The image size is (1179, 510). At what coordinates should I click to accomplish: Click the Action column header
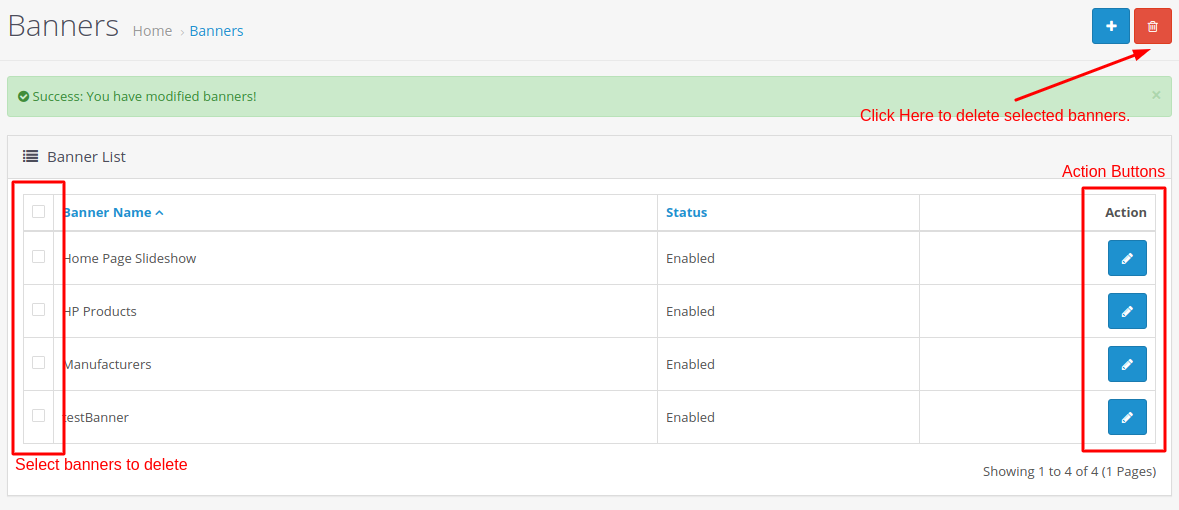[x=1126, y=212]
